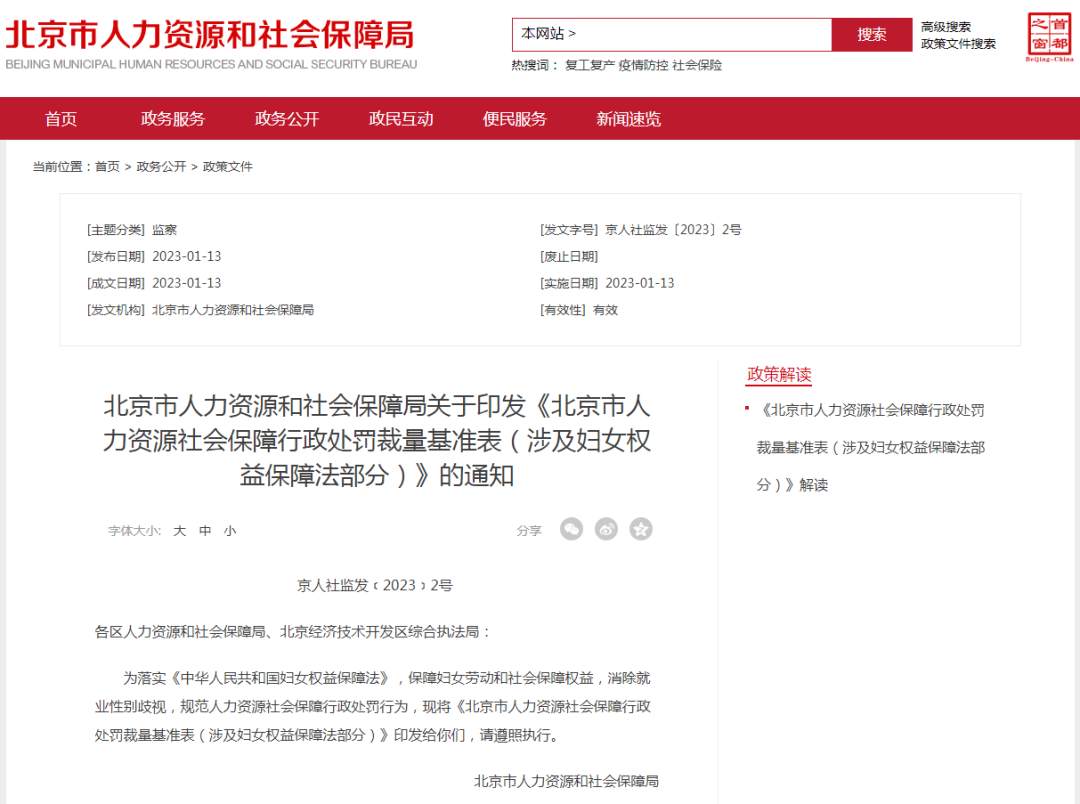Go to 新闻速览 in the navigation bar
This screenshot has width=1080, height=804.
(x=629, y=119)
